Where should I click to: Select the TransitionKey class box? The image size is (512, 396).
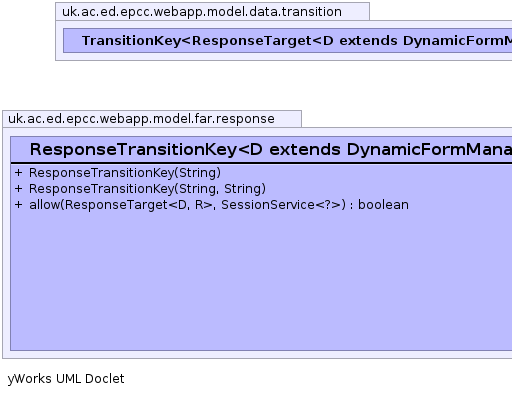[288, 41]
